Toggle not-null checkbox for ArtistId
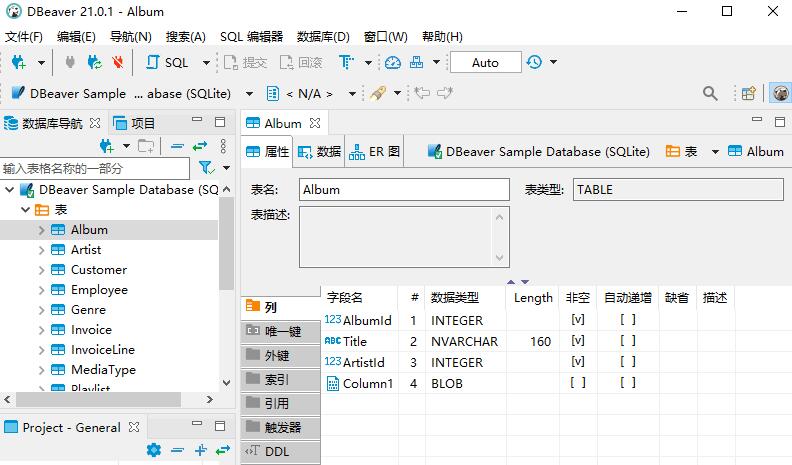This screenshot has width=792, height=465. pos(578,361)
